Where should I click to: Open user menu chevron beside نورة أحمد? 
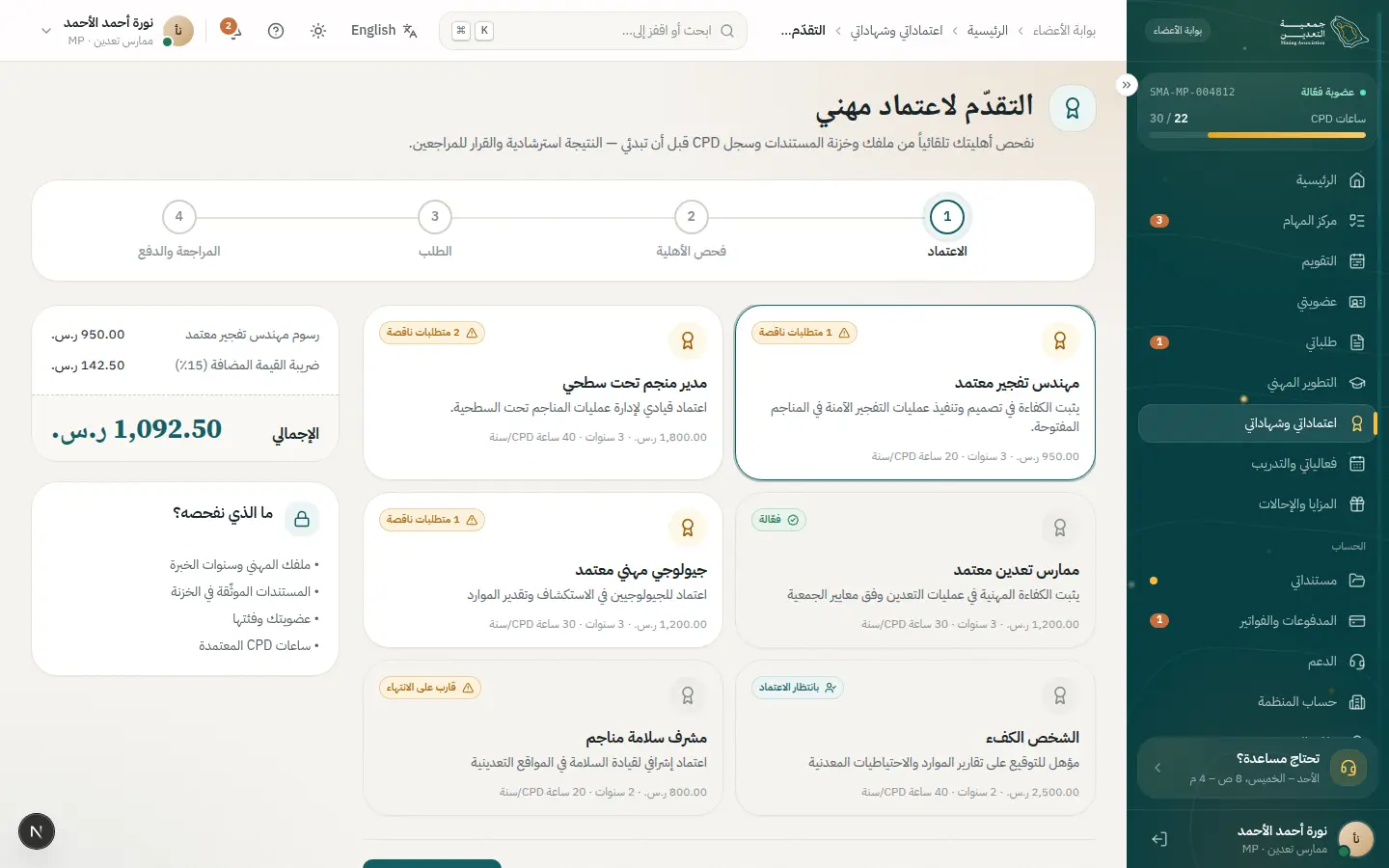pyautogui.click(x=45, y=31)
